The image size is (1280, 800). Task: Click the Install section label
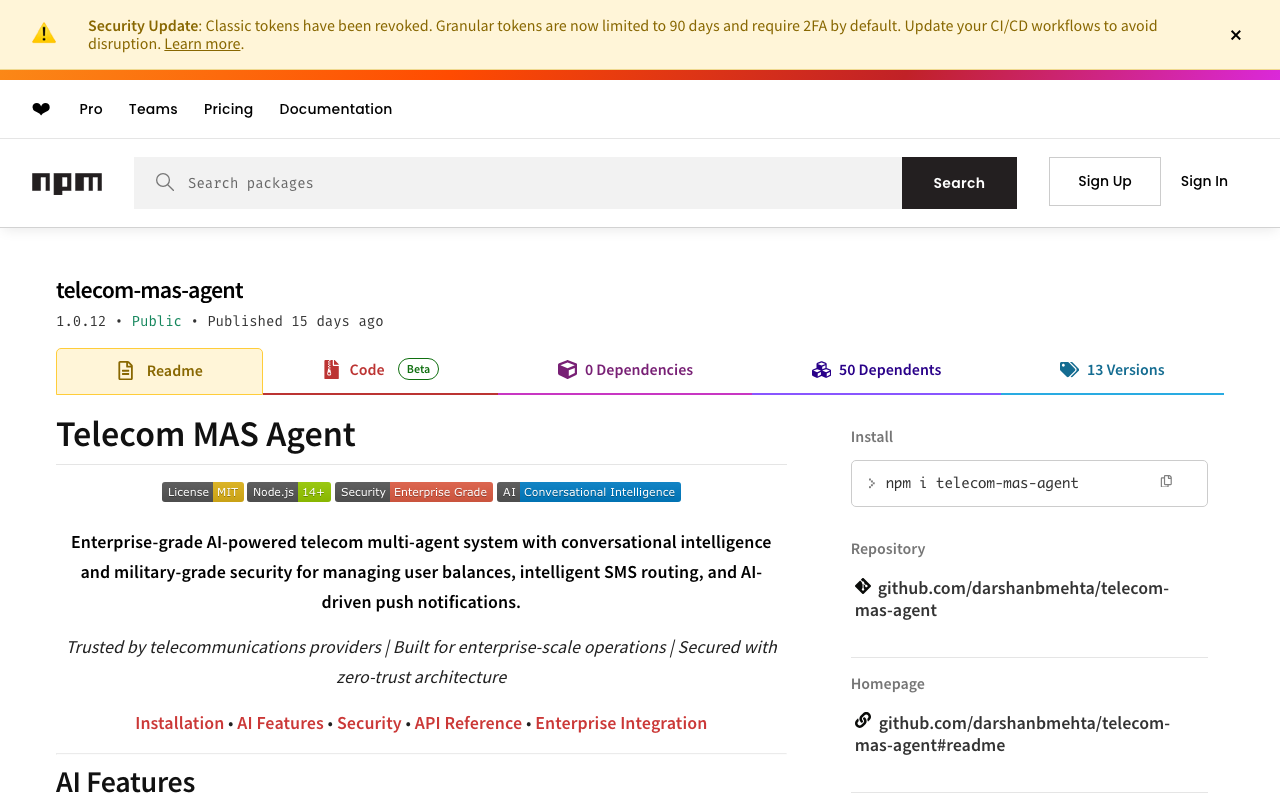(872, 437)
